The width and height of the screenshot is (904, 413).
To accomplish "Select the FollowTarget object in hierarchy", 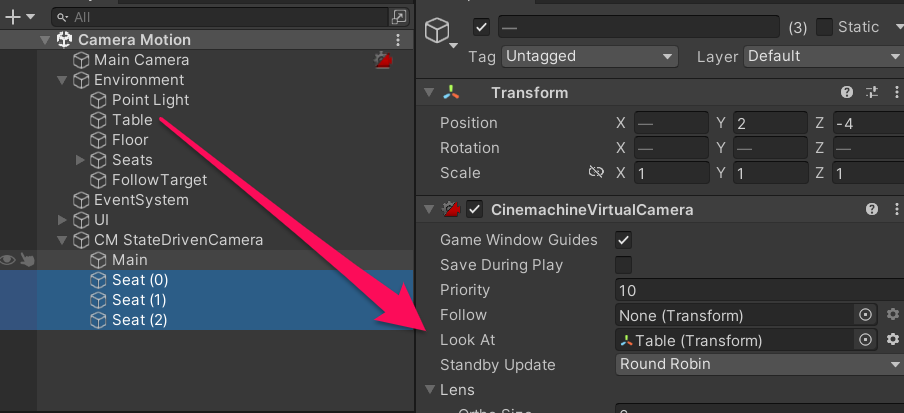I will pyautogui.click(x=159, y=180).
